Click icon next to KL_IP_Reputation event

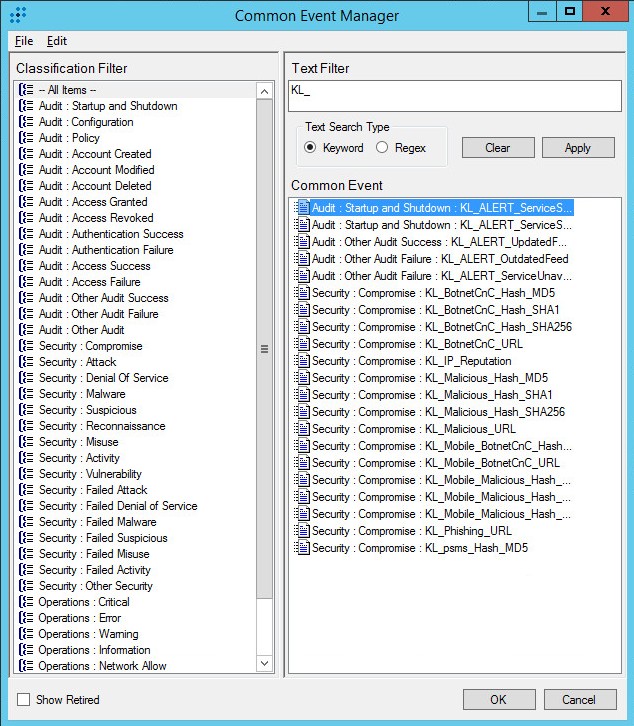(x=302, y=361)
